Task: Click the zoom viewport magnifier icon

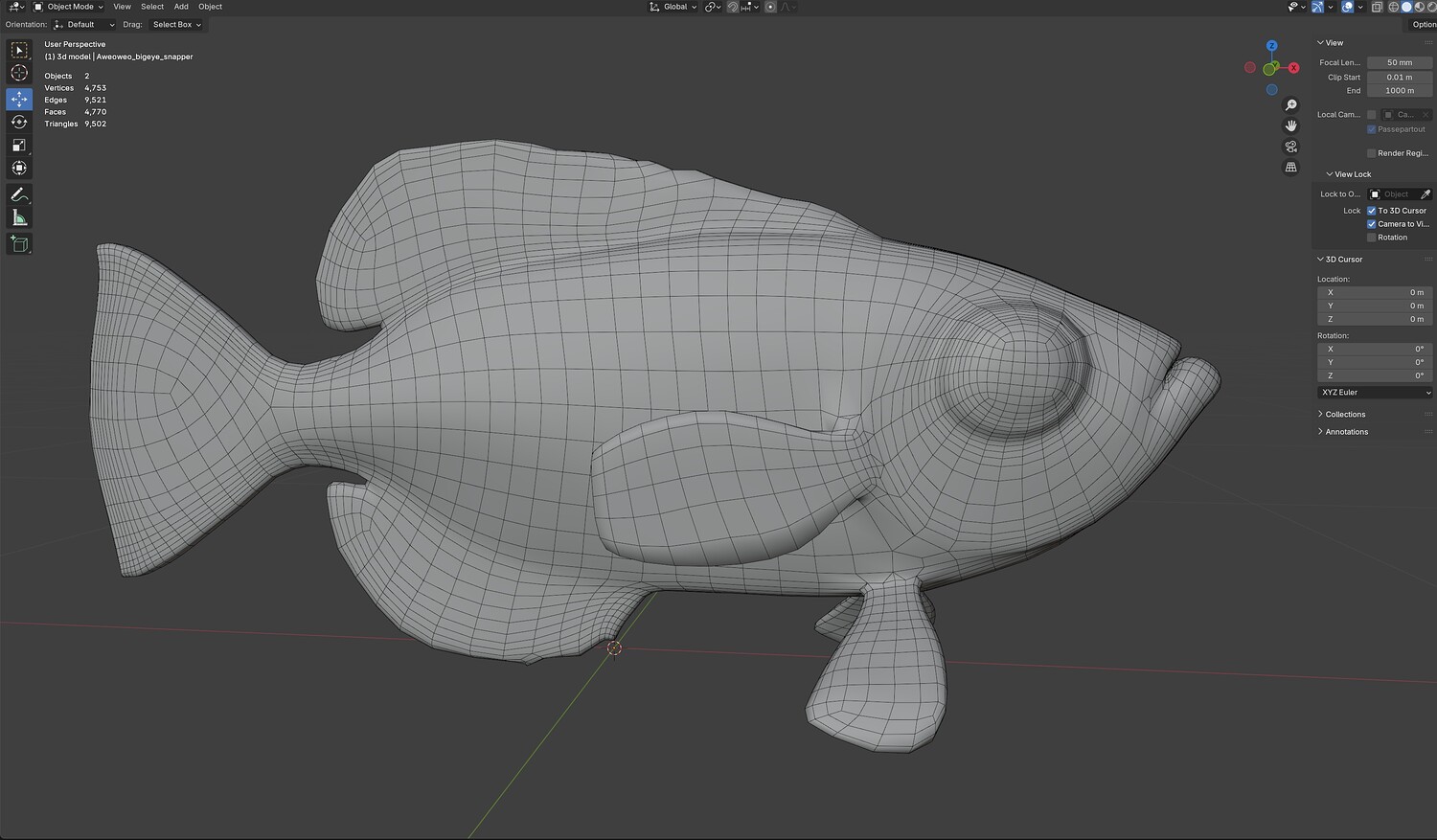Action: pos(1291,105)
